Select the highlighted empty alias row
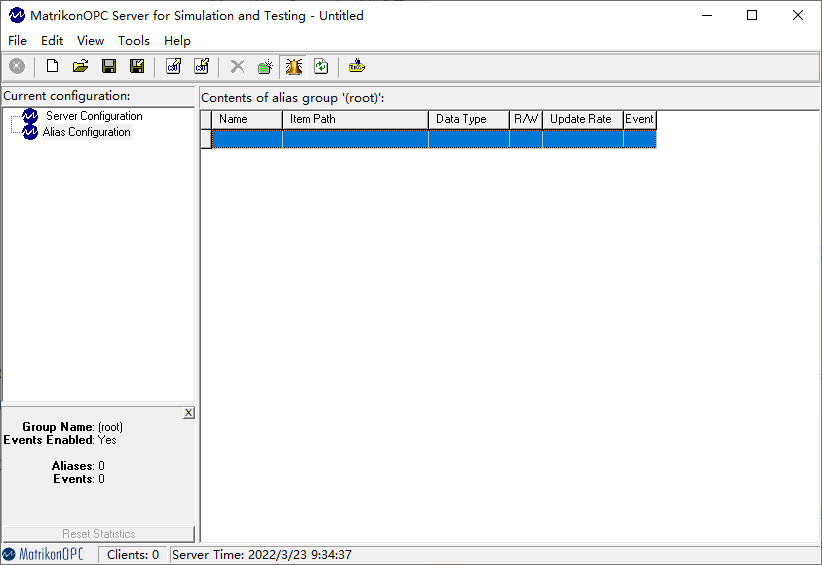The height and width of the screenshot is (565, 822). coord(434,139)
